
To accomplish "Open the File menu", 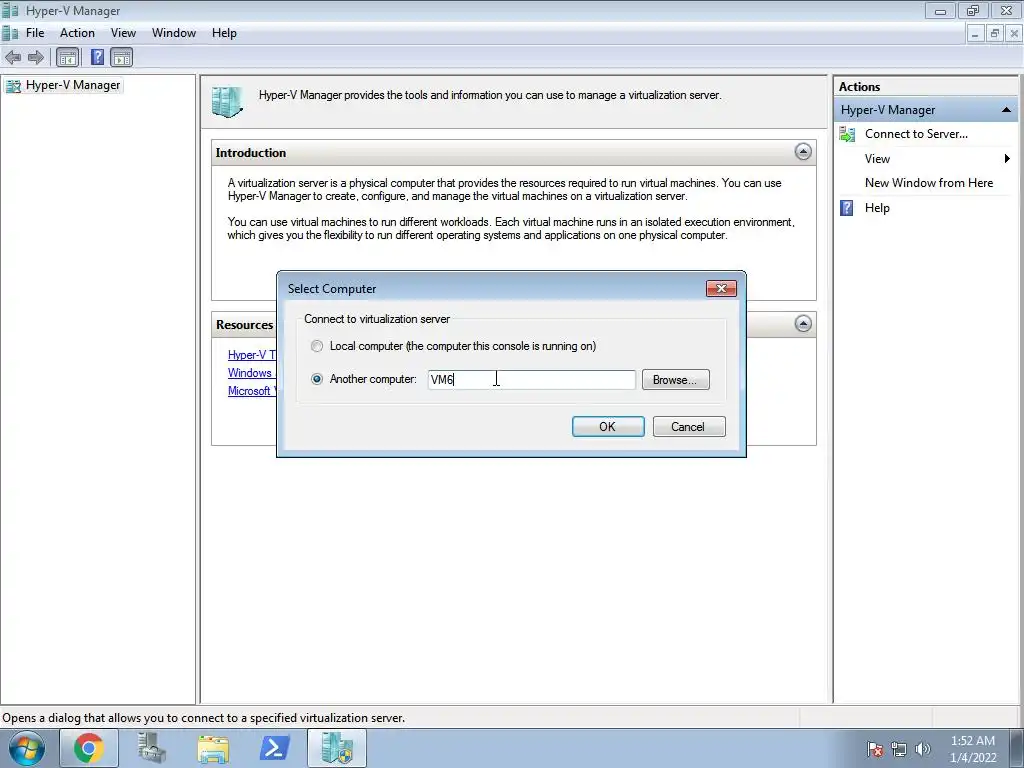I will (35, 33).
